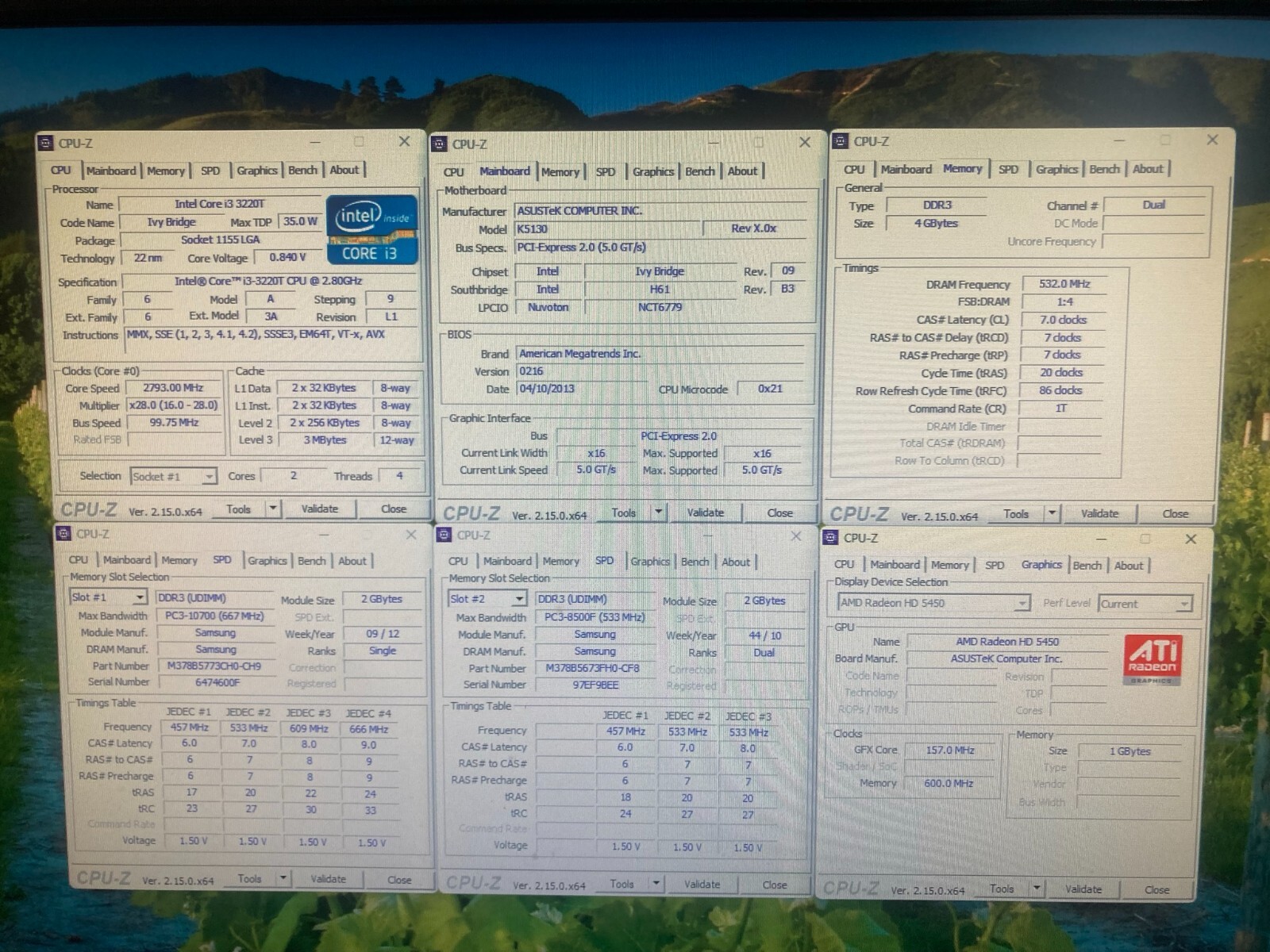The width and height of the screenshot is (1270, 952).
Task: Click the PC3-8500F (533 MHz) max bandwidth value
Action: (595, 617)
